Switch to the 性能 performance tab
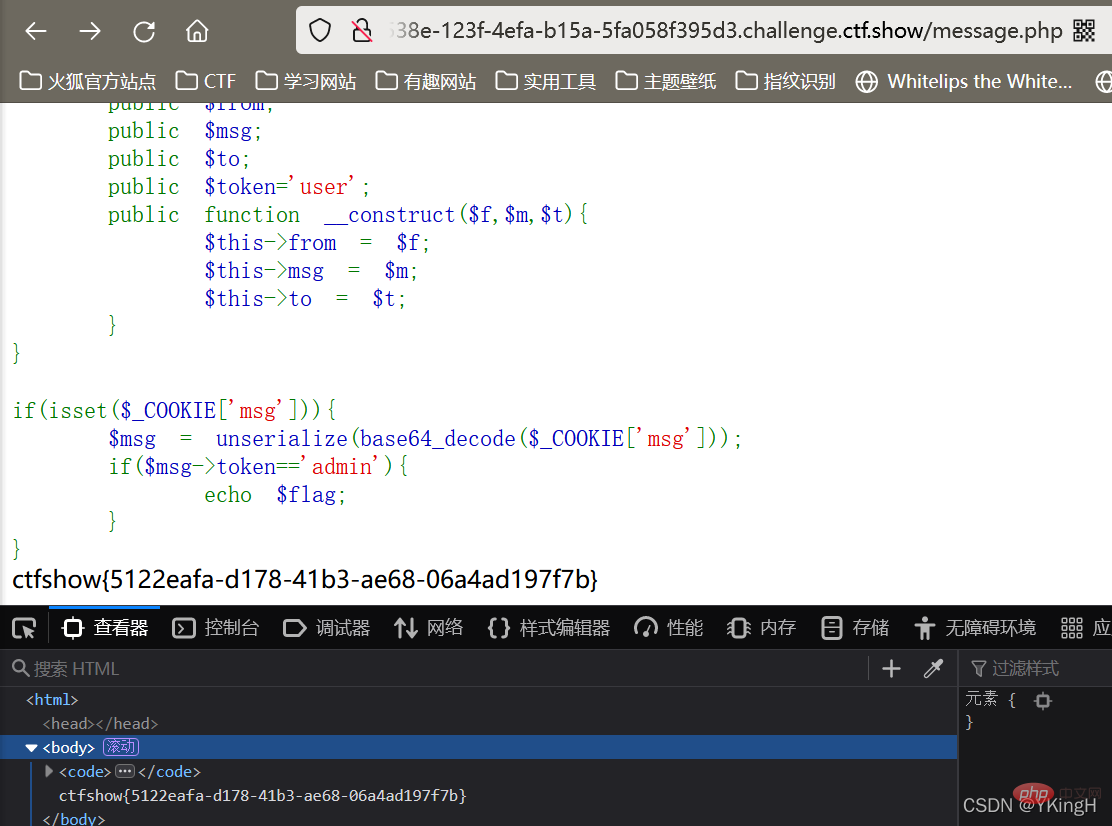1112x826 pixels. (x=668, y=628)
